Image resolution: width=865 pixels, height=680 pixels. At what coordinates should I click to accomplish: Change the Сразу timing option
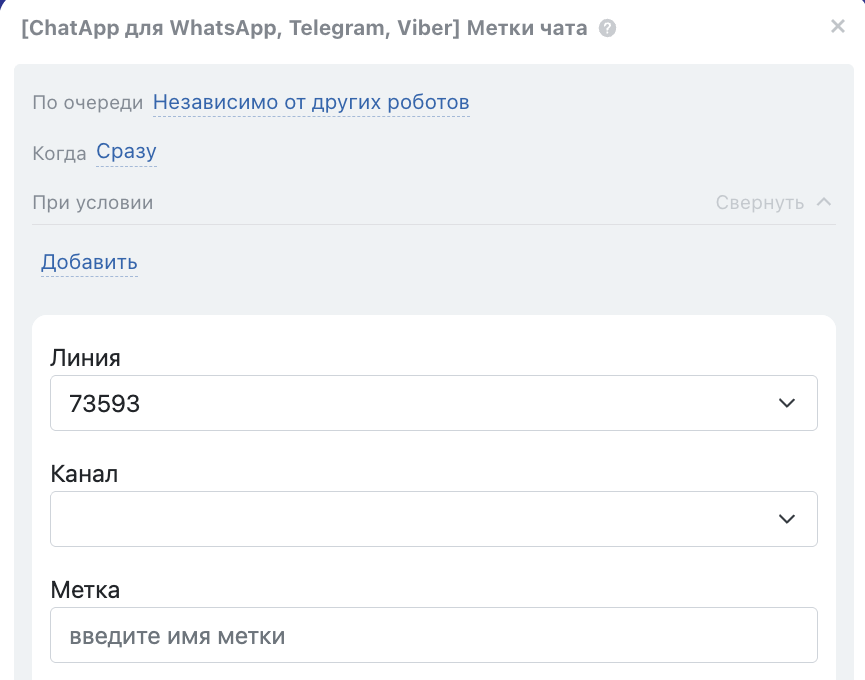coord(126,152)
